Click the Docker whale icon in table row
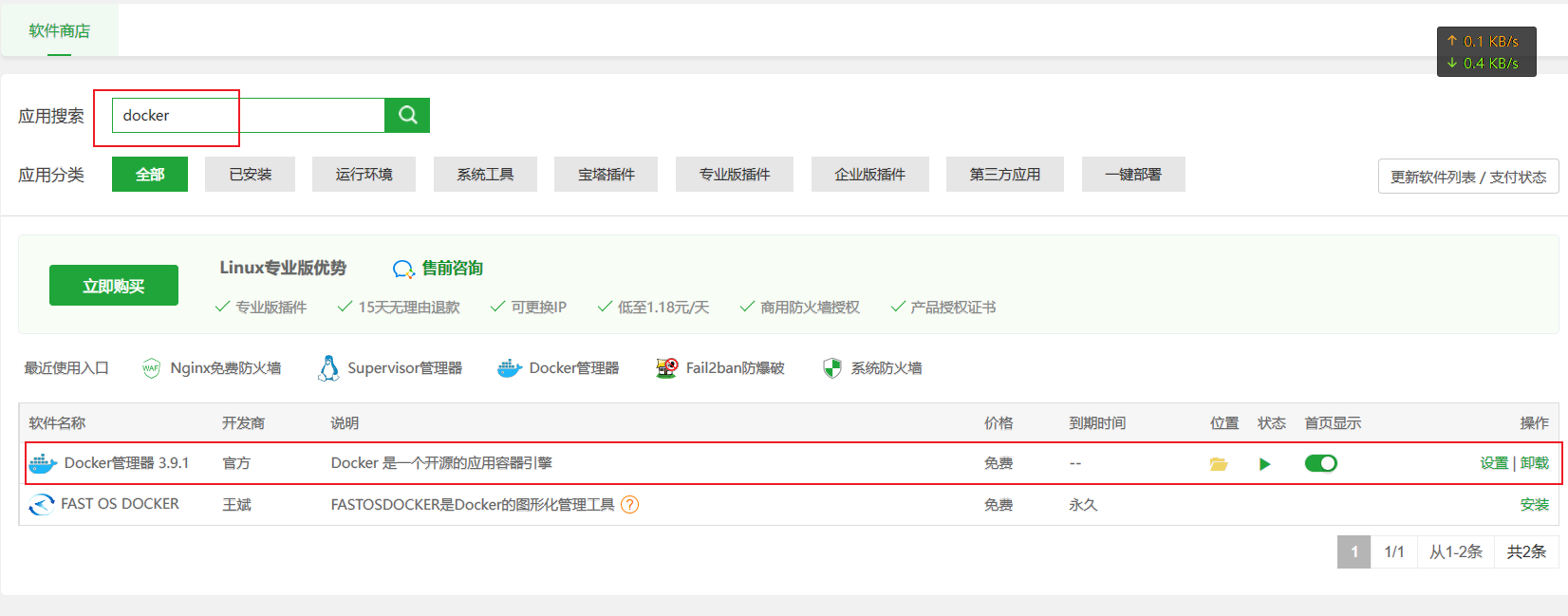This screenshot has height=616, width=1568. 43,463
